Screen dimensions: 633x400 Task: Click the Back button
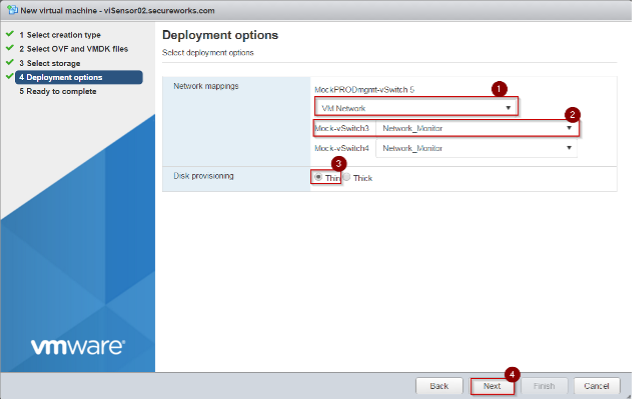439,386
